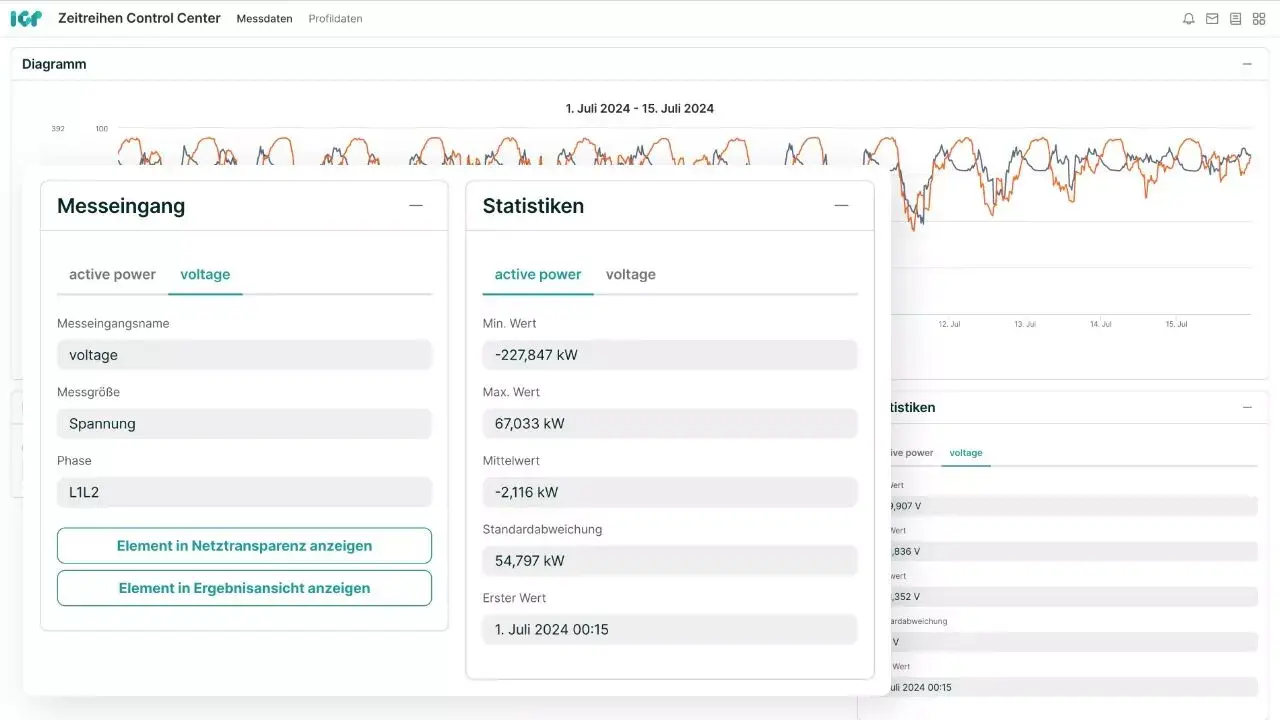Click Max. Wert field 67,033 kW
This screenshot has height=720, width=1280.
pyautogui.click(x=670, y=424)
